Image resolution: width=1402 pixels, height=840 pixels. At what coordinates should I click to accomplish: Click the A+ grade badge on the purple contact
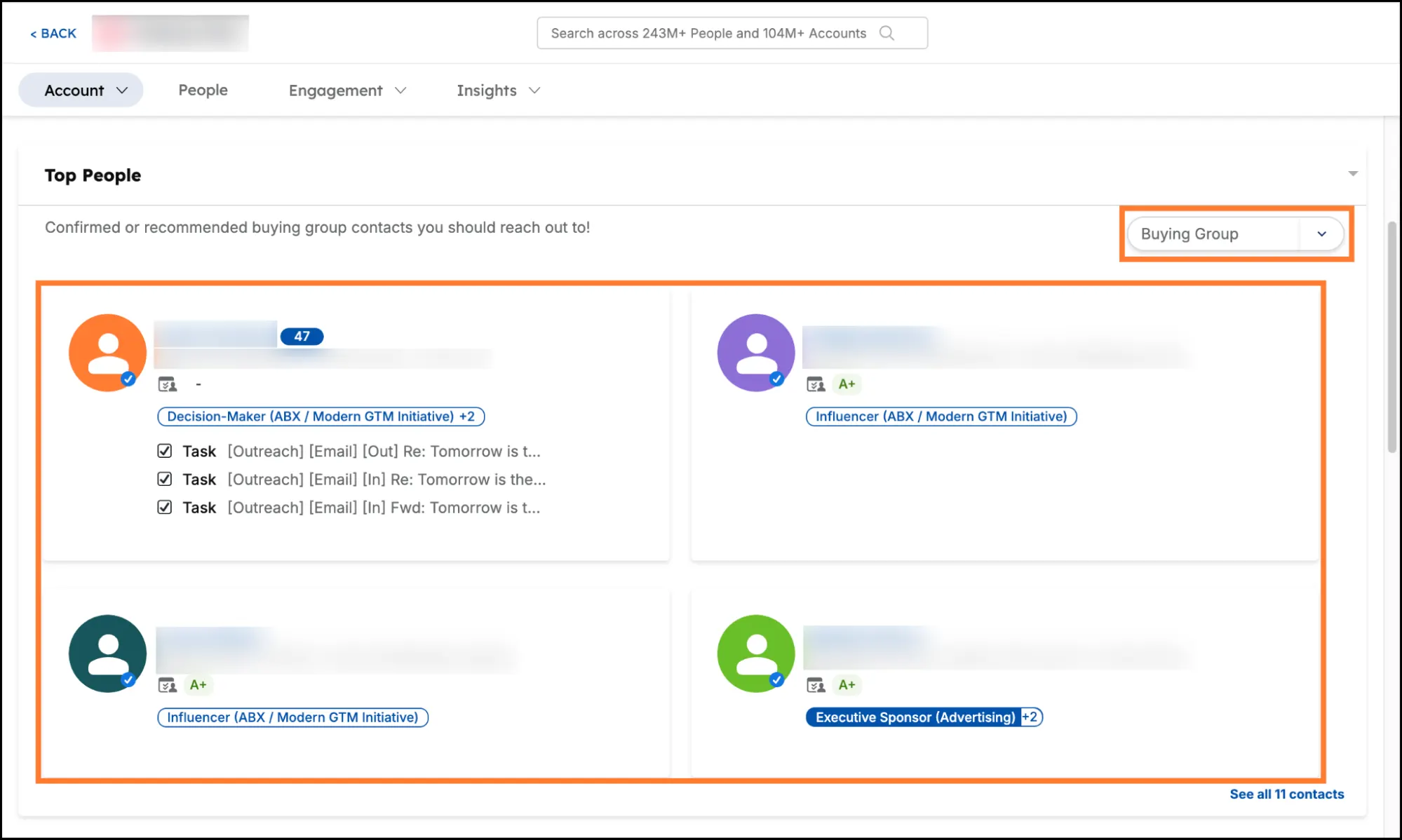pyautogui.click(x=847, y=384)
